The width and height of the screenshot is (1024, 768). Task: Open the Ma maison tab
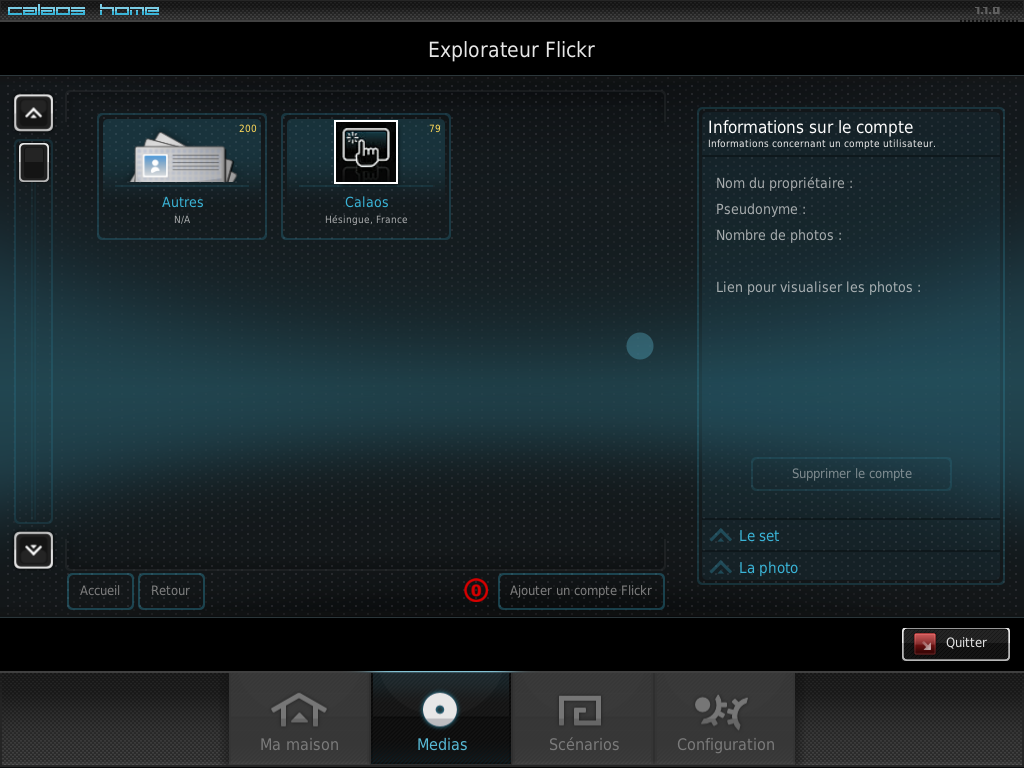(x=300, y=719)
